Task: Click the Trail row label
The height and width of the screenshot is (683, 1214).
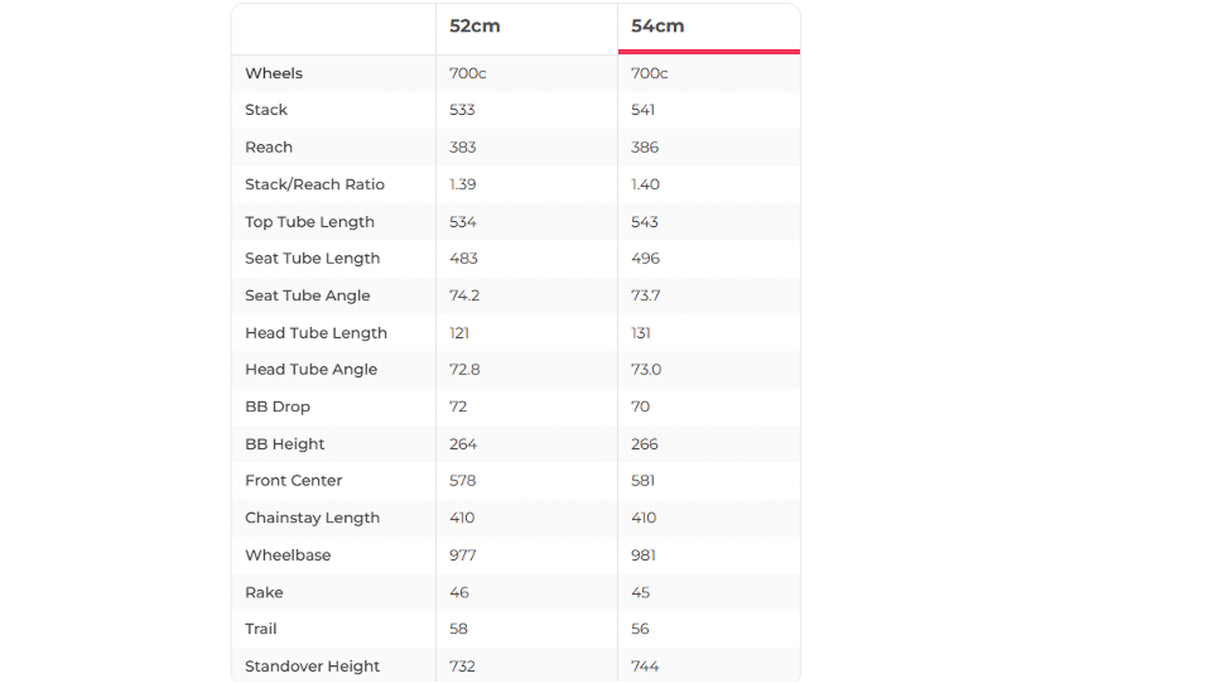Action: 260,628
